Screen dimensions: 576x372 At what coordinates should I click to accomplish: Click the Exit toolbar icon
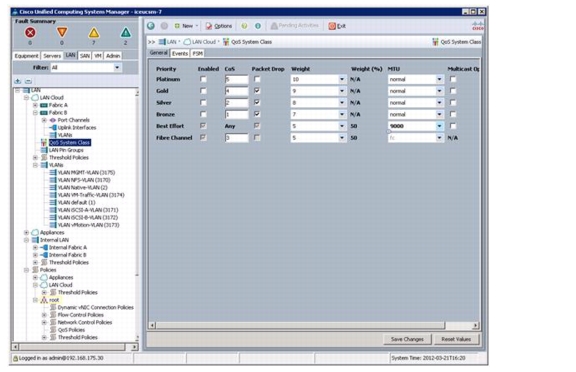[x=332, y=26]
